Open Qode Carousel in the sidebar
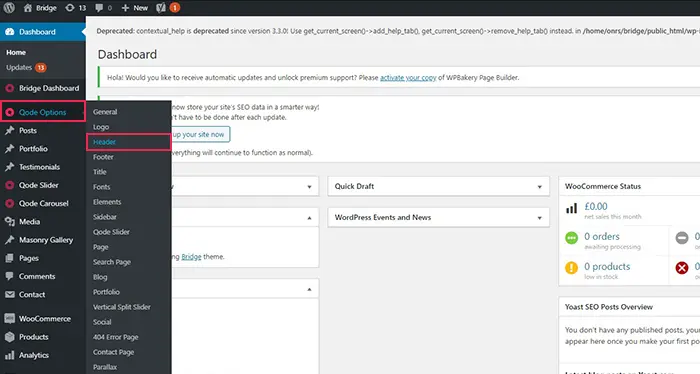This screenshot has height=374, width=700. click(x=43, y=204)
